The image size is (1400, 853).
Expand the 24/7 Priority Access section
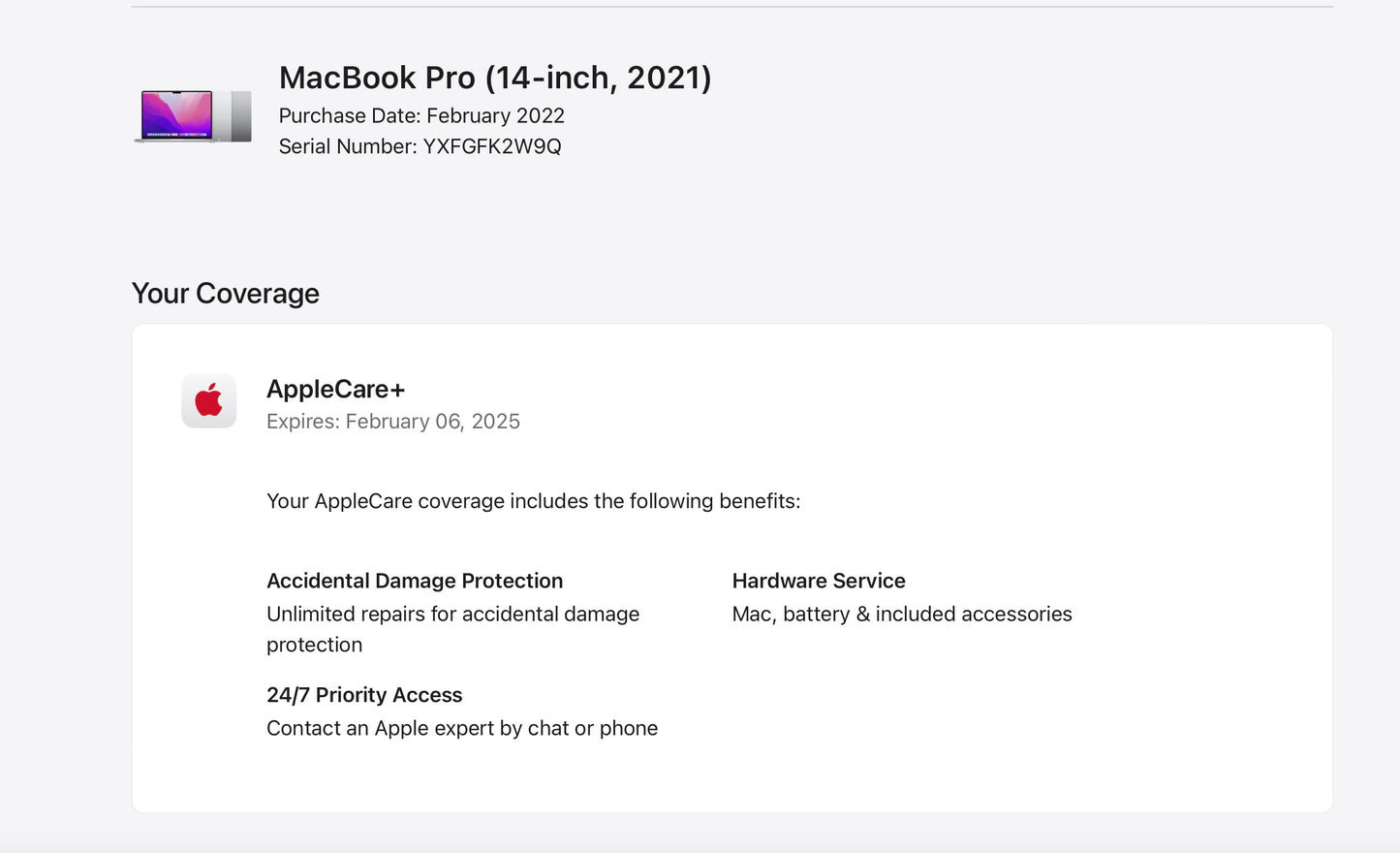point(364,695)
